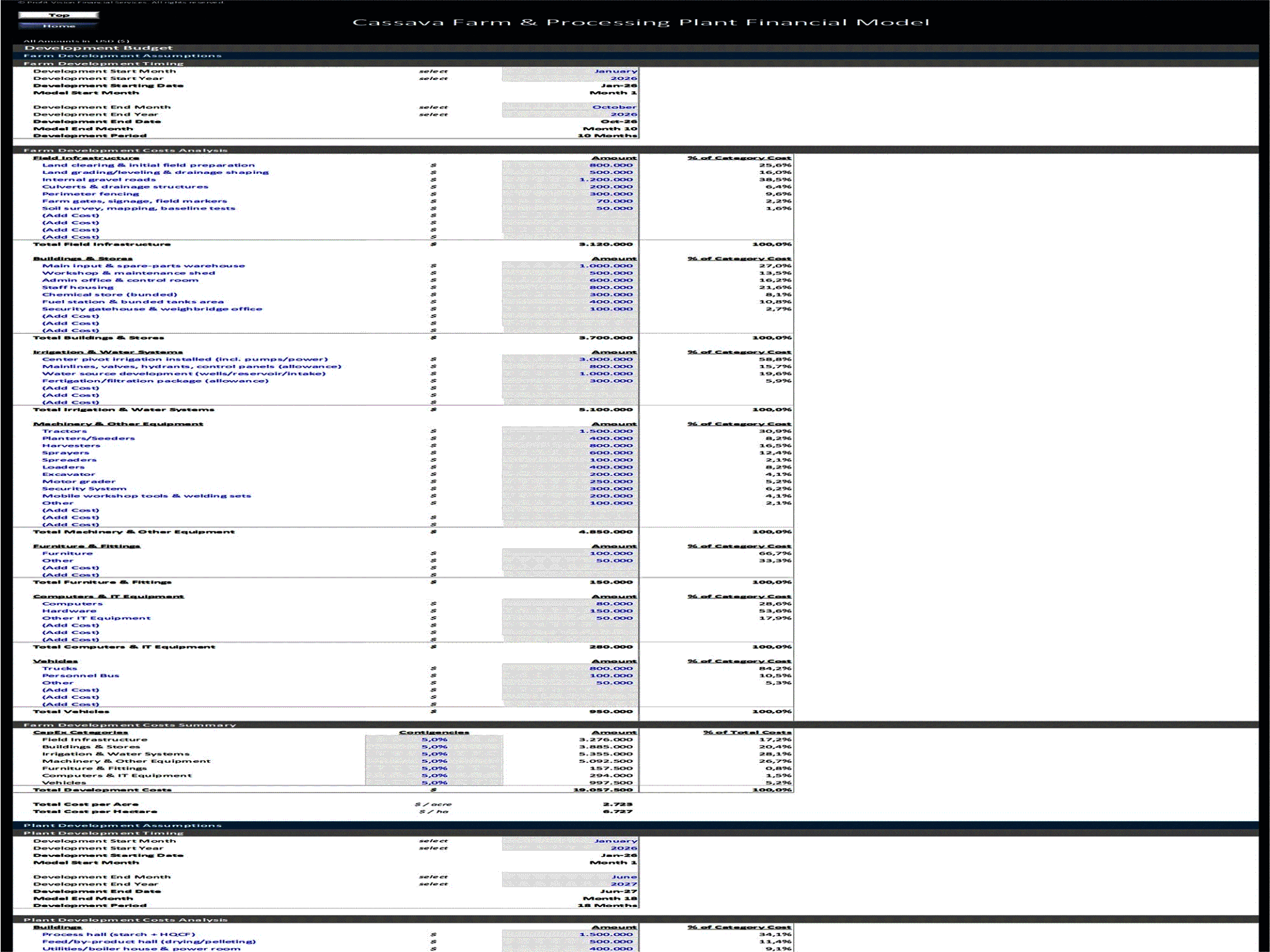Click the Top navigation button

point(59,15)
